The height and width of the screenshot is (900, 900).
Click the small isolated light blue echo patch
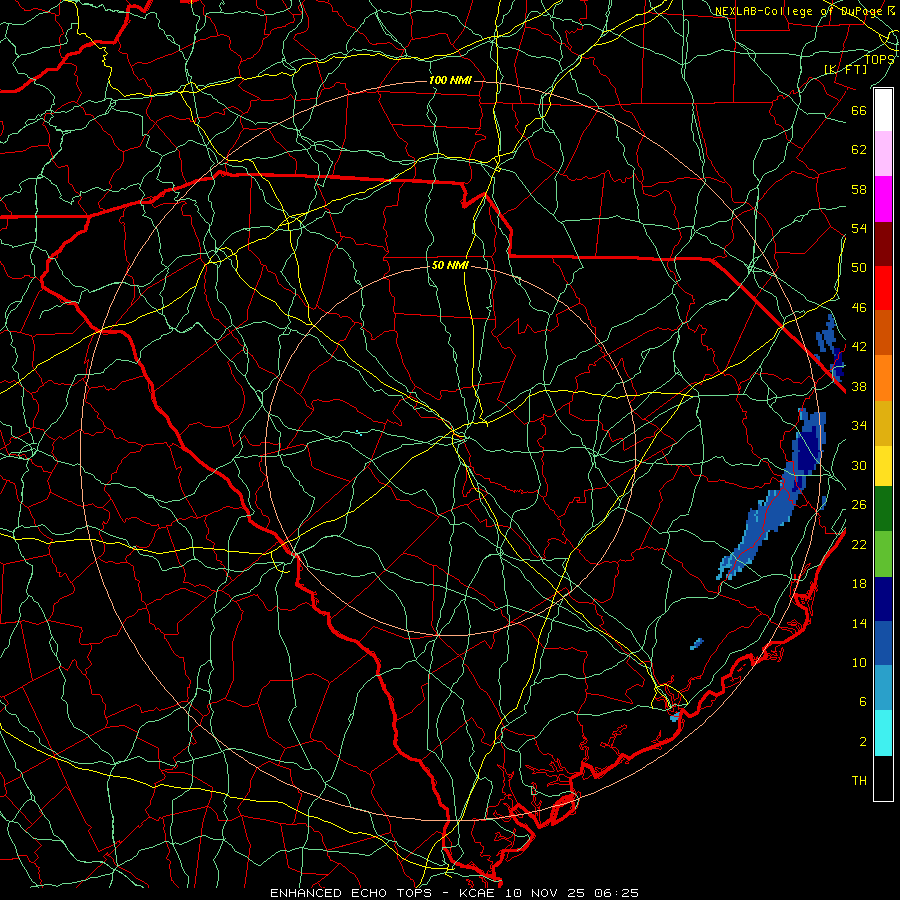point(697,643)
